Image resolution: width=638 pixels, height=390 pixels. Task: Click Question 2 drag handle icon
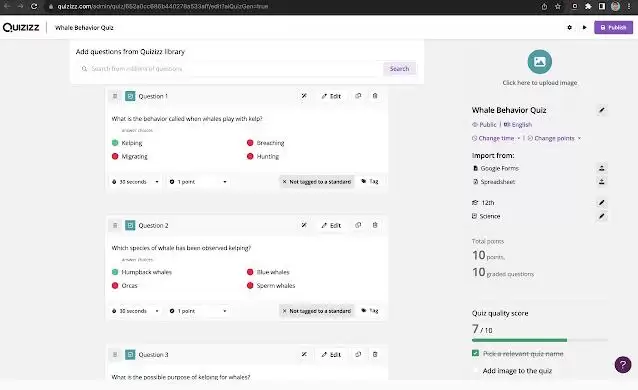[x=115, y=225]
